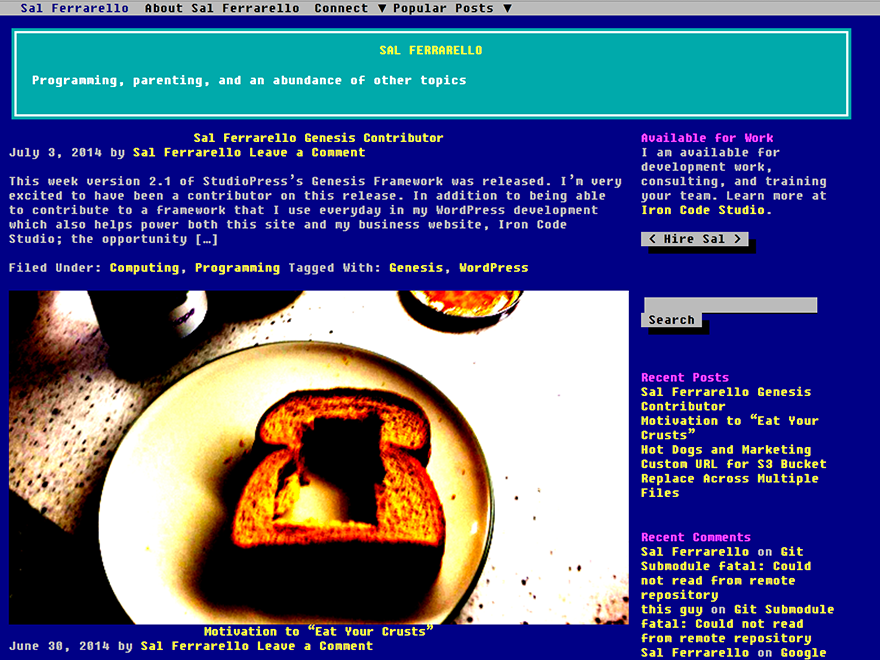Image resolution: width=880 pixels, height=660 pixels.
Task: Open this guy's Git Submodule comment link
Action: pyautogui.click(x=737, y=624)
